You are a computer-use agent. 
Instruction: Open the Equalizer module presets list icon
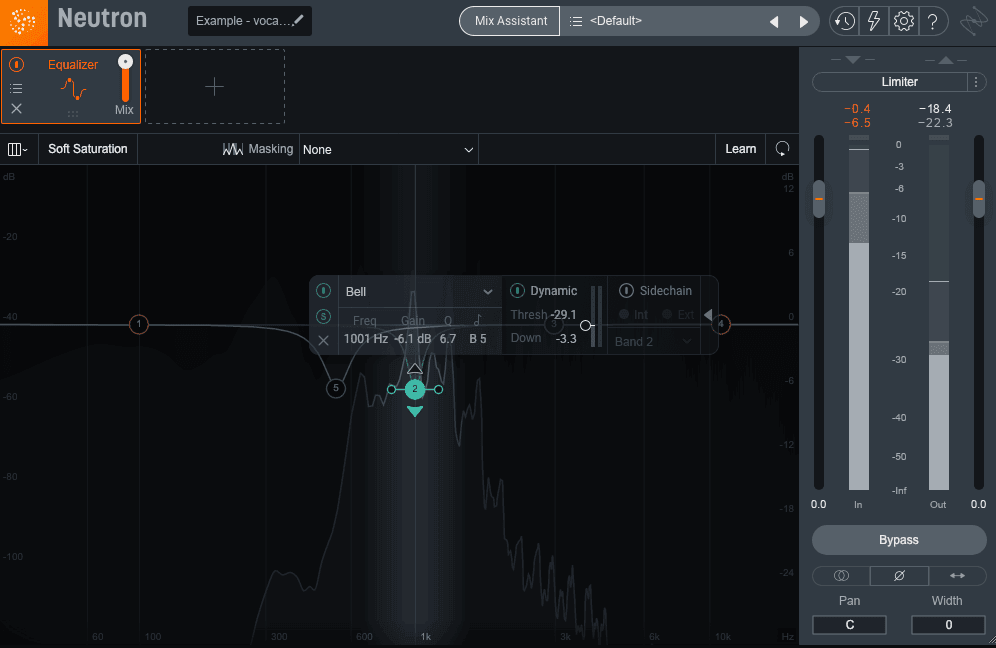[x=17, y=88]
